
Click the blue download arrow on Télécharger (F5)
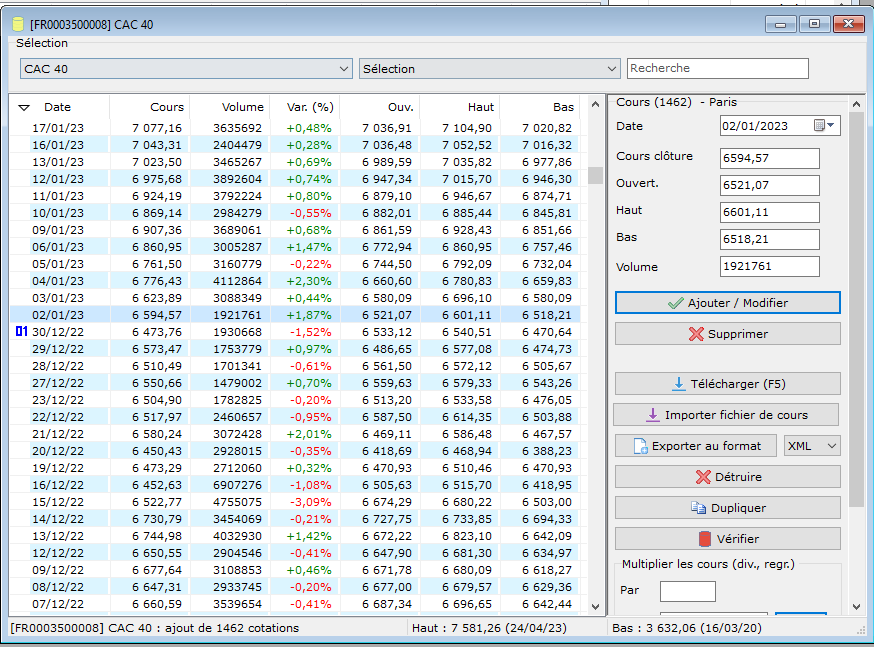(678, 384)
